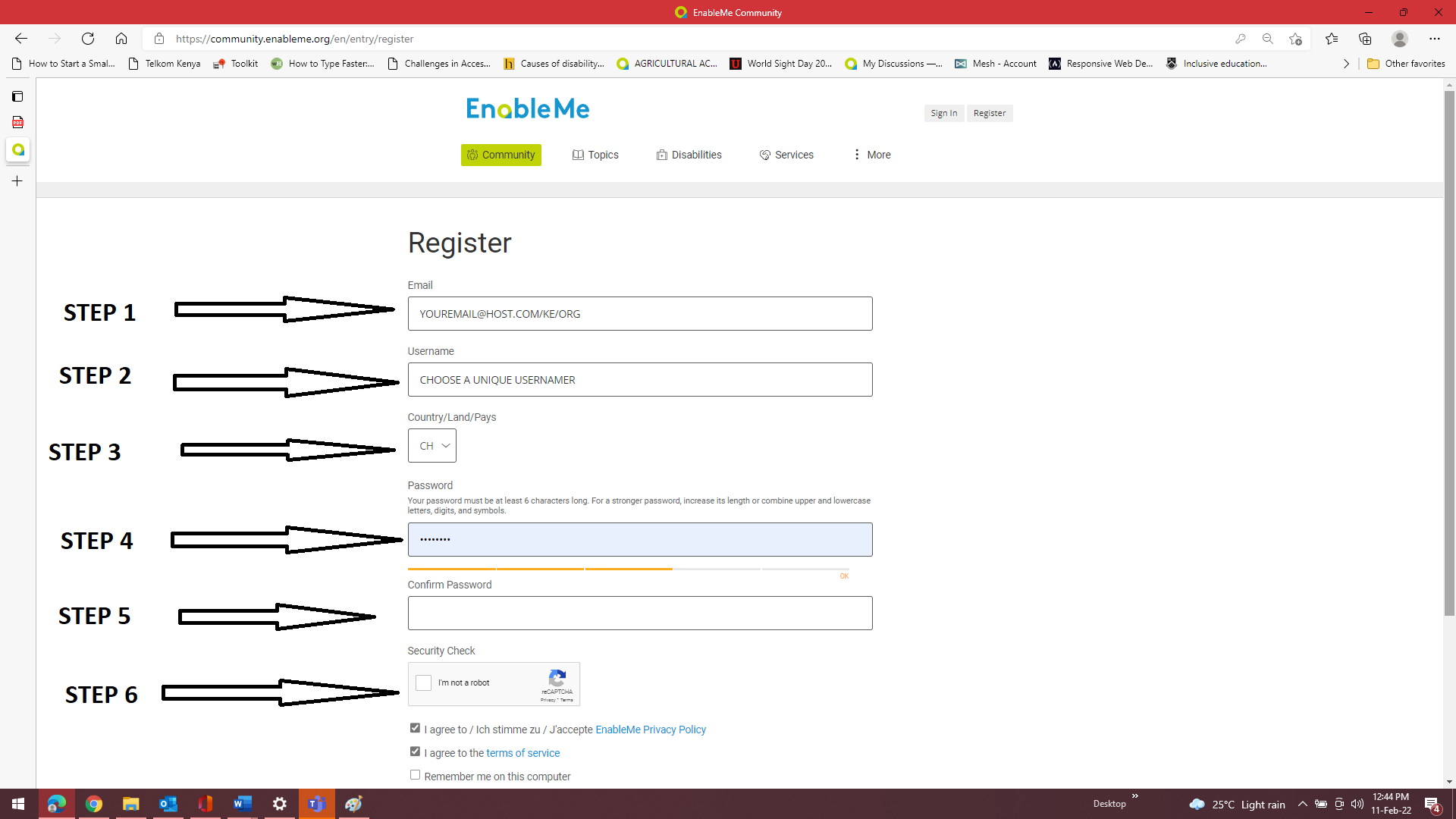Image resolution: width=1456 pixels, height=819 pixels.
Task: Click in the Email input field
Action: tap(640, 313)
